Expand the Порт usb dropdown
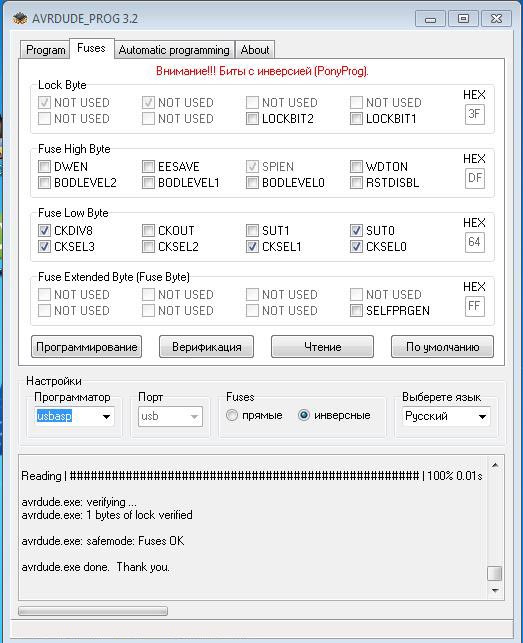The height and width of the screenshot is (643, 523). [170, 417]
